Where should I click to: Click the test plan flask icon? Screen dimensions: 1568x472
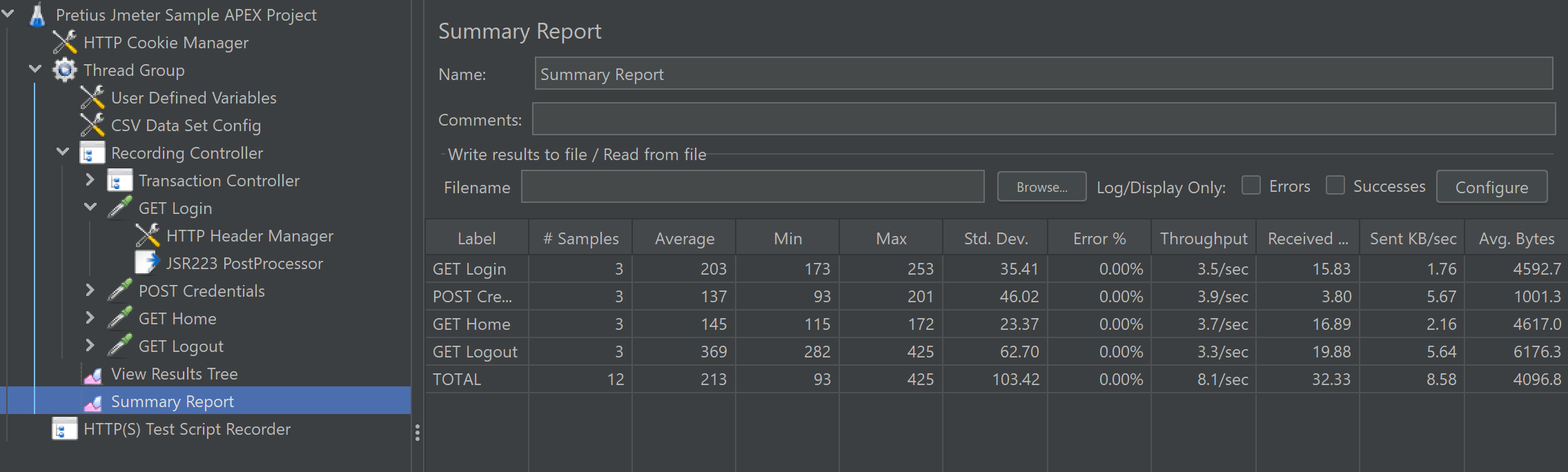37,14
